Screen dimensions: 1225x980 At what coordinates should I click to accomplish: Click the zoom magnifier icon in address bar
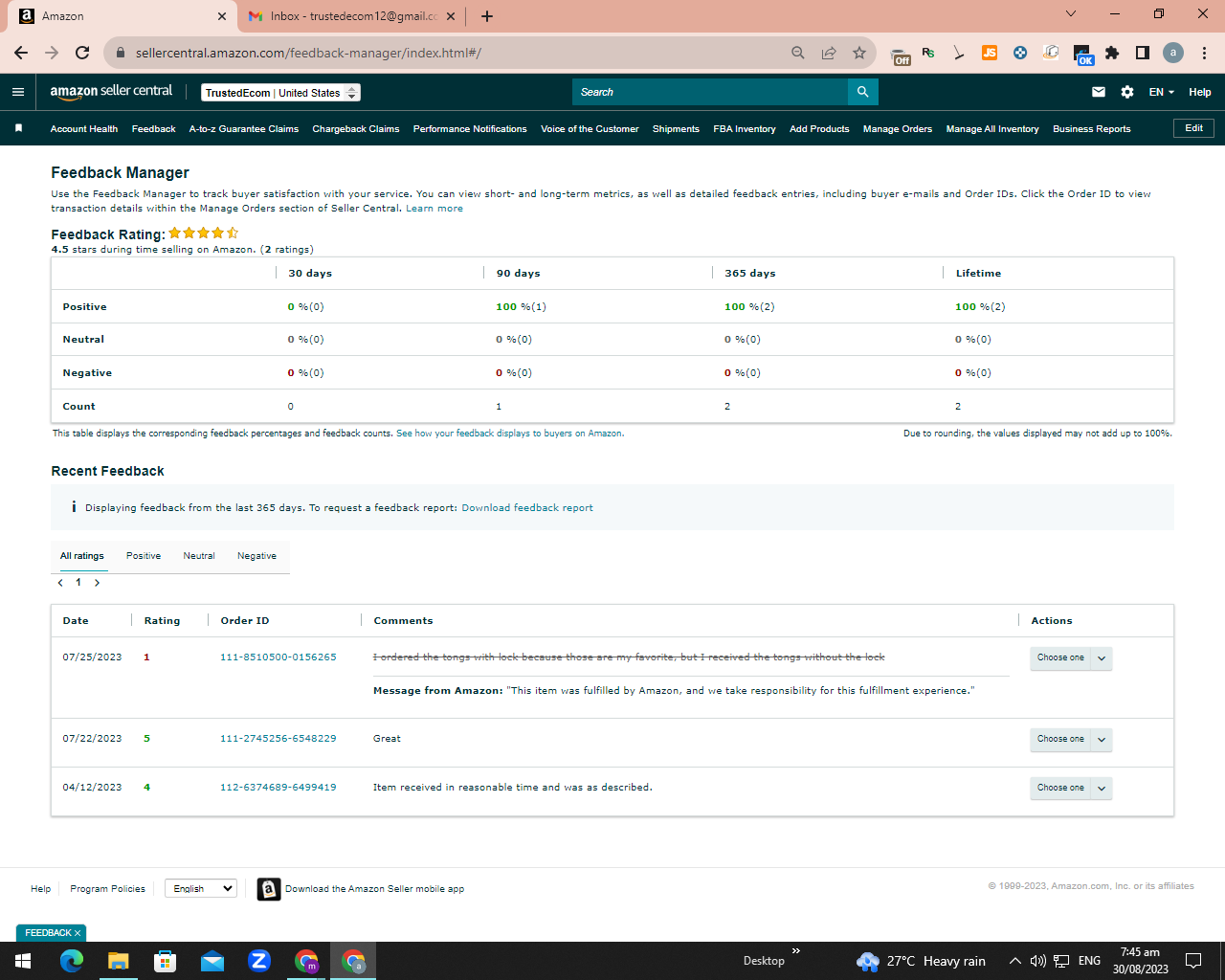798,53
